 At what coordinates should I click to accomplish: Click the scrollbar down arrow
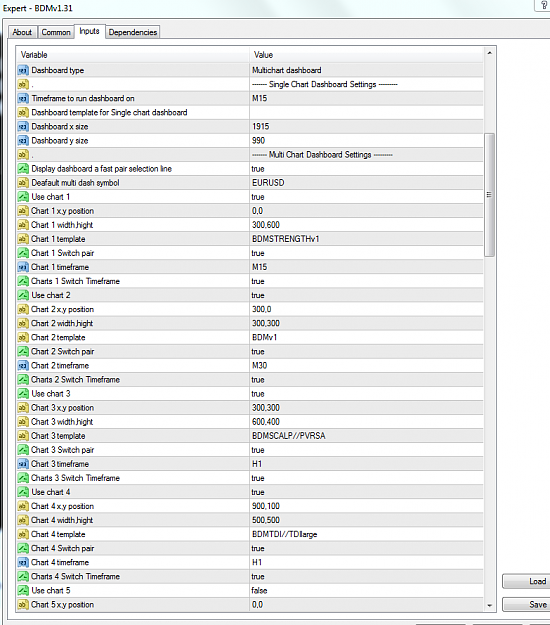pos(489,606)
